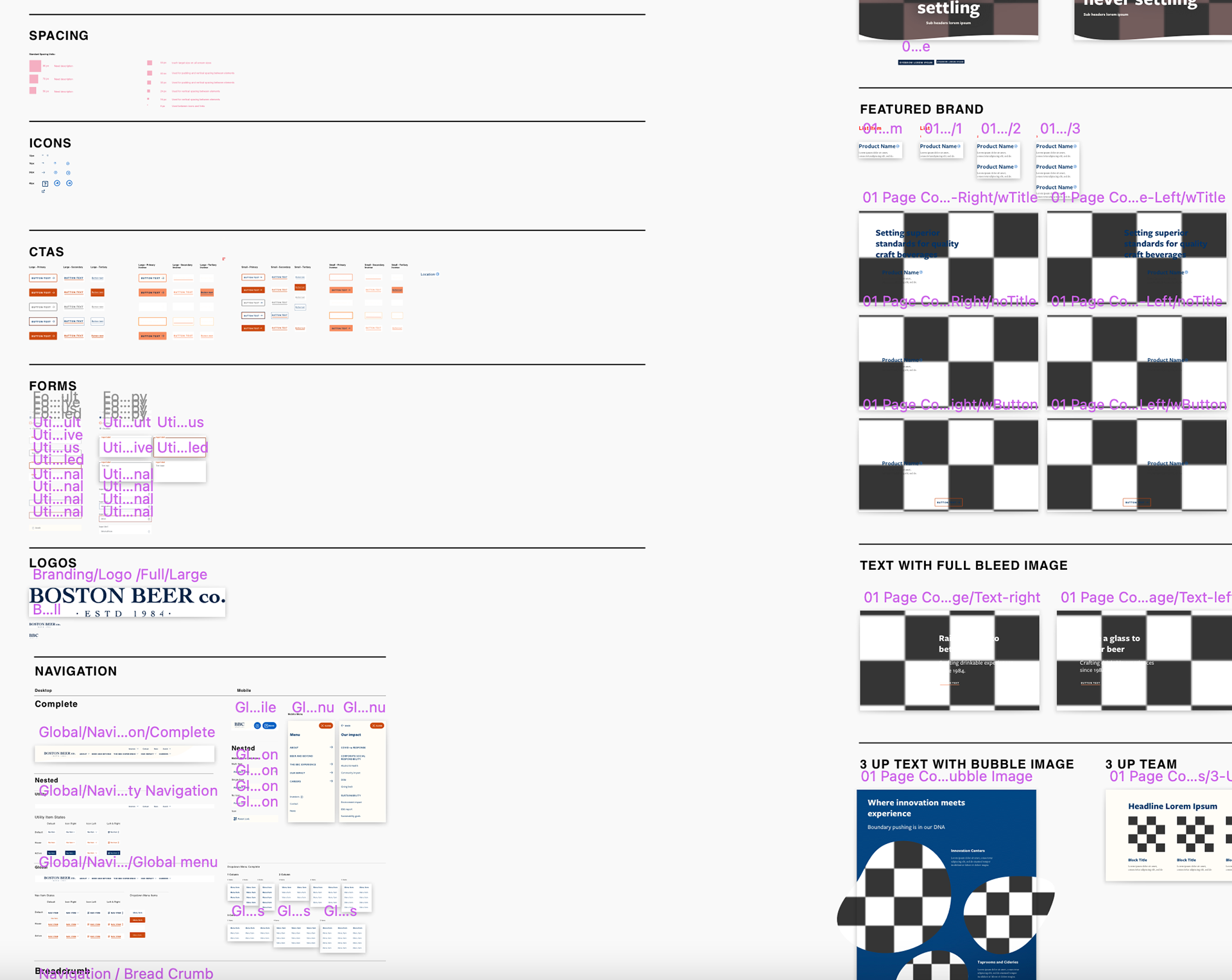This screenshot has width=1232, height=980.
Task: Select the 01 Page Co...e-Left/wTitle frame label
Action: (1138, 198)
